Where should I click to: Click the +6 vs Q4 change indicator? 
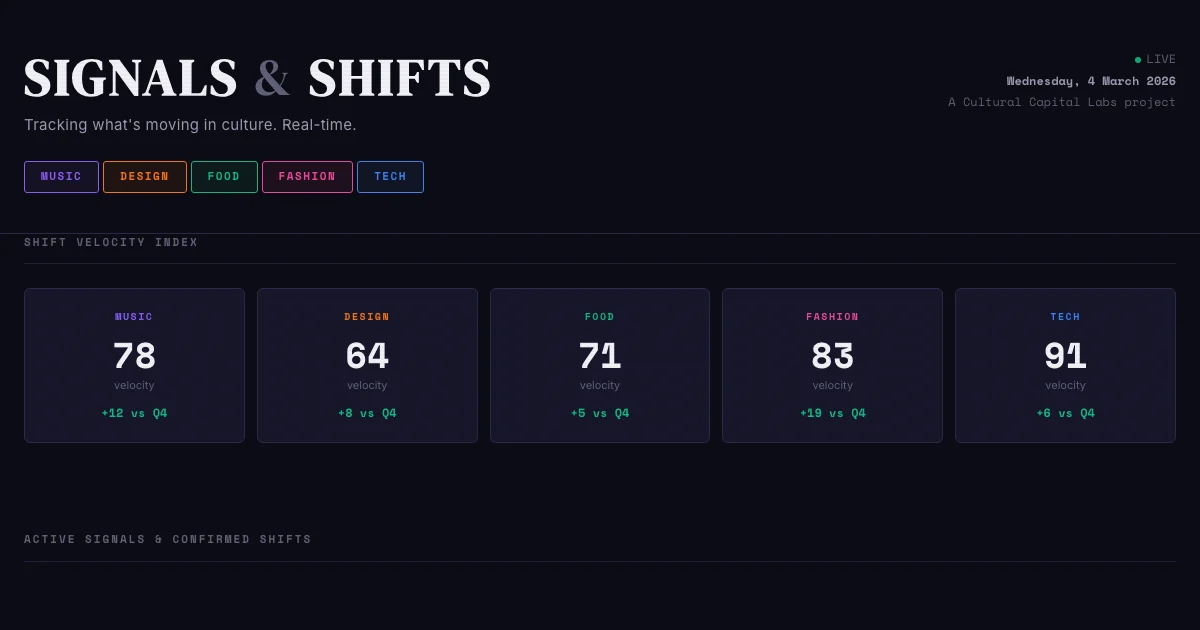pyautogui.click(x=1065, y=413)
